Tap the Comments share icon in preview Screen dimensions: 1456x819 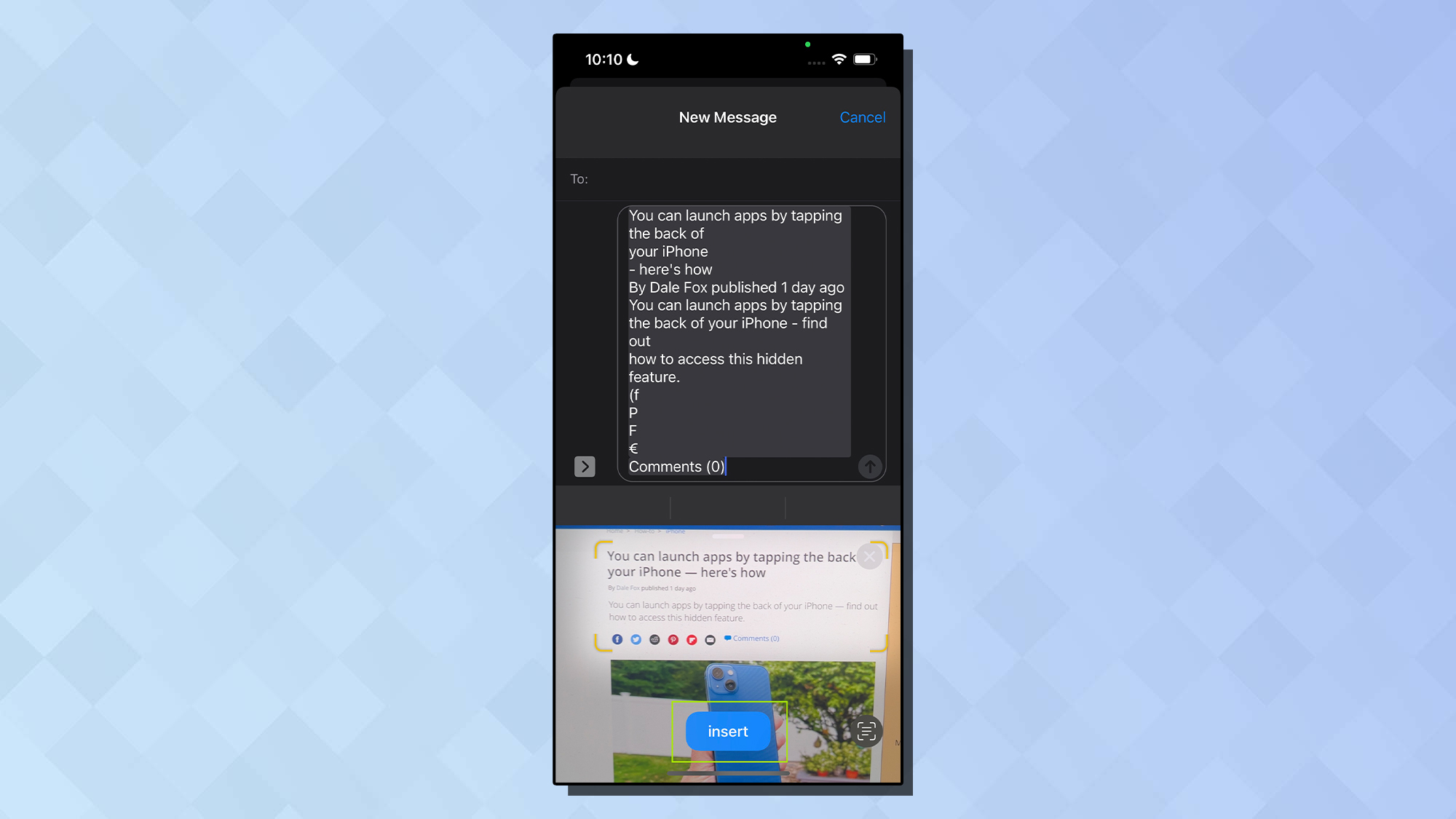pos(751,639)
